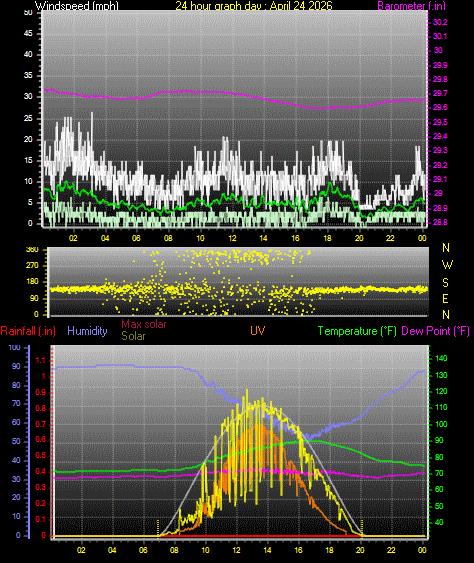Click the 24 hour graph day title
Image resolution: width=474 pixels, height=563 pixels.
pyautogui.click(x=254, y=5)
